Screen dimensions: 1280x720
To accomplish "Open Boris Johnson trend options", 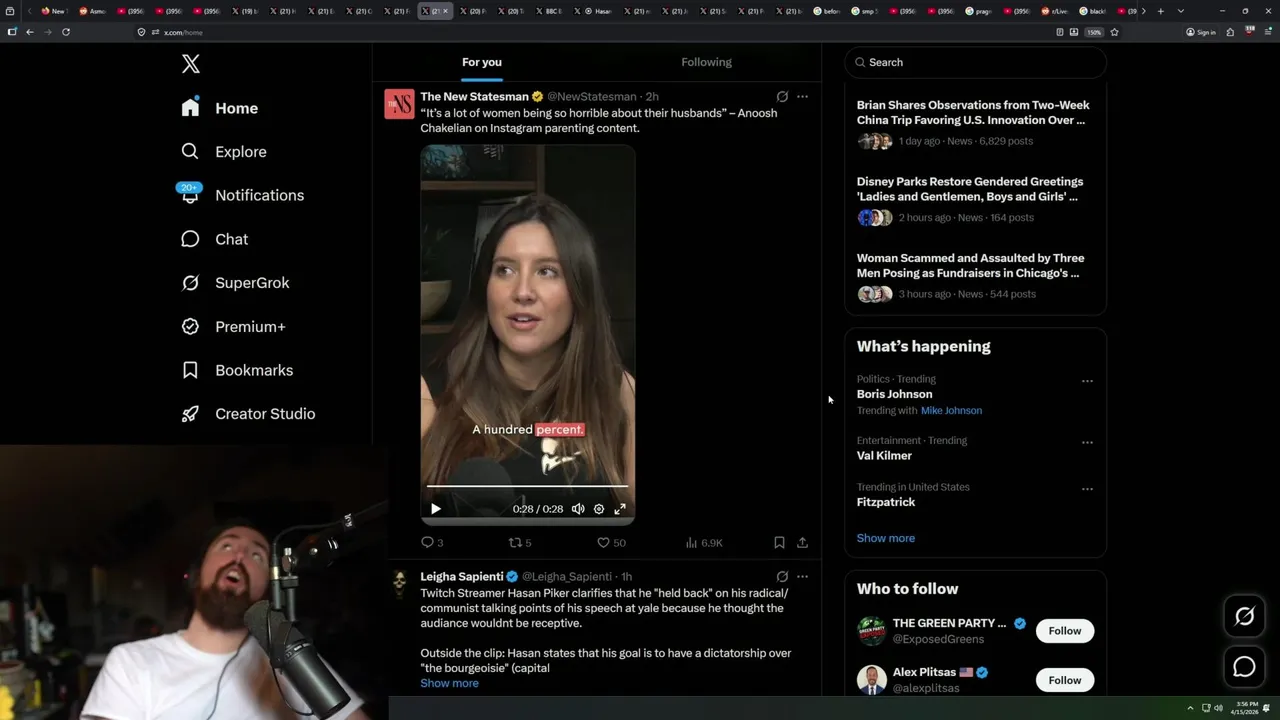I will tap(1087, 381).
